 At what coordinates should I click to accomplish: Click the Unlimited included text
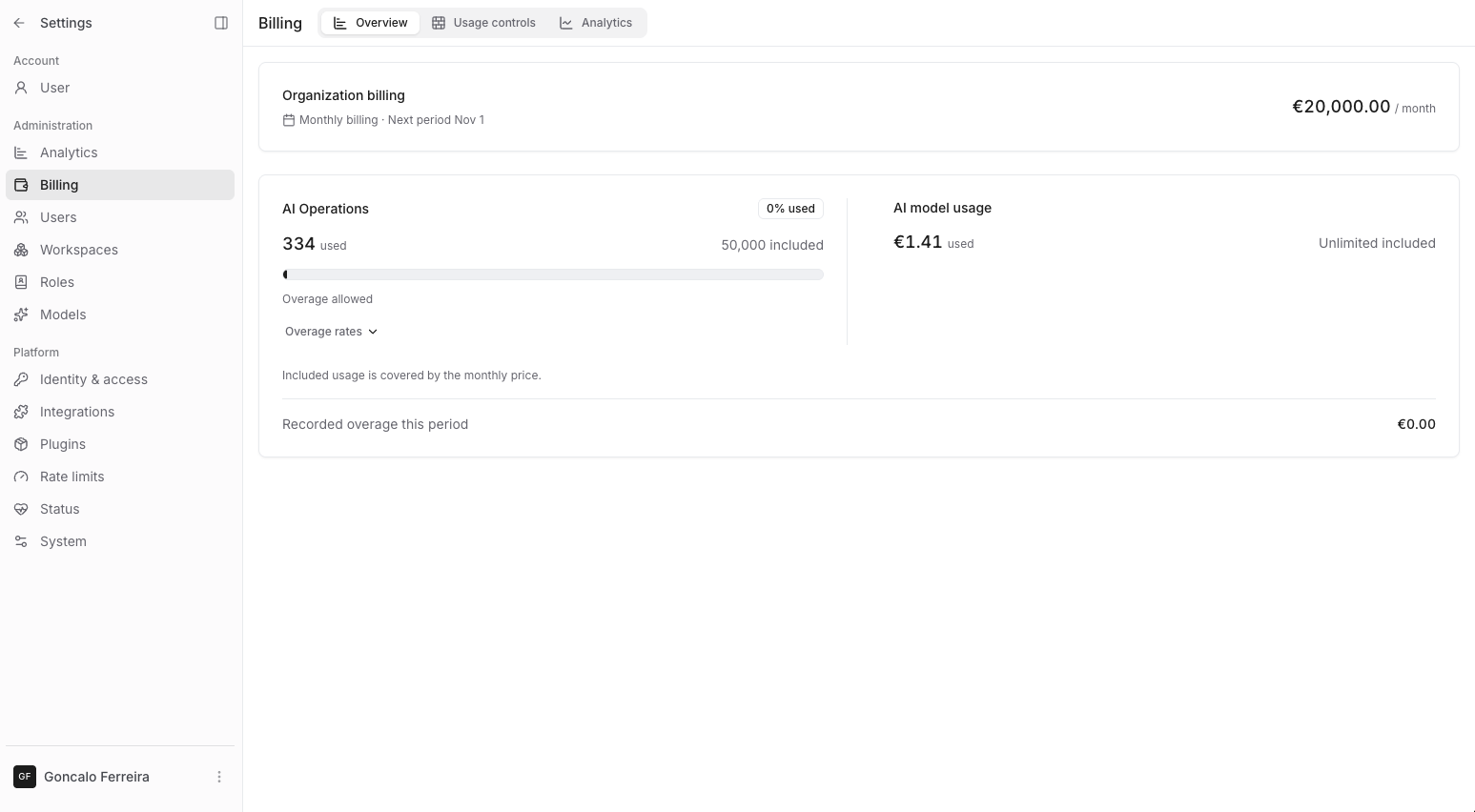[x=1377, y=243]
